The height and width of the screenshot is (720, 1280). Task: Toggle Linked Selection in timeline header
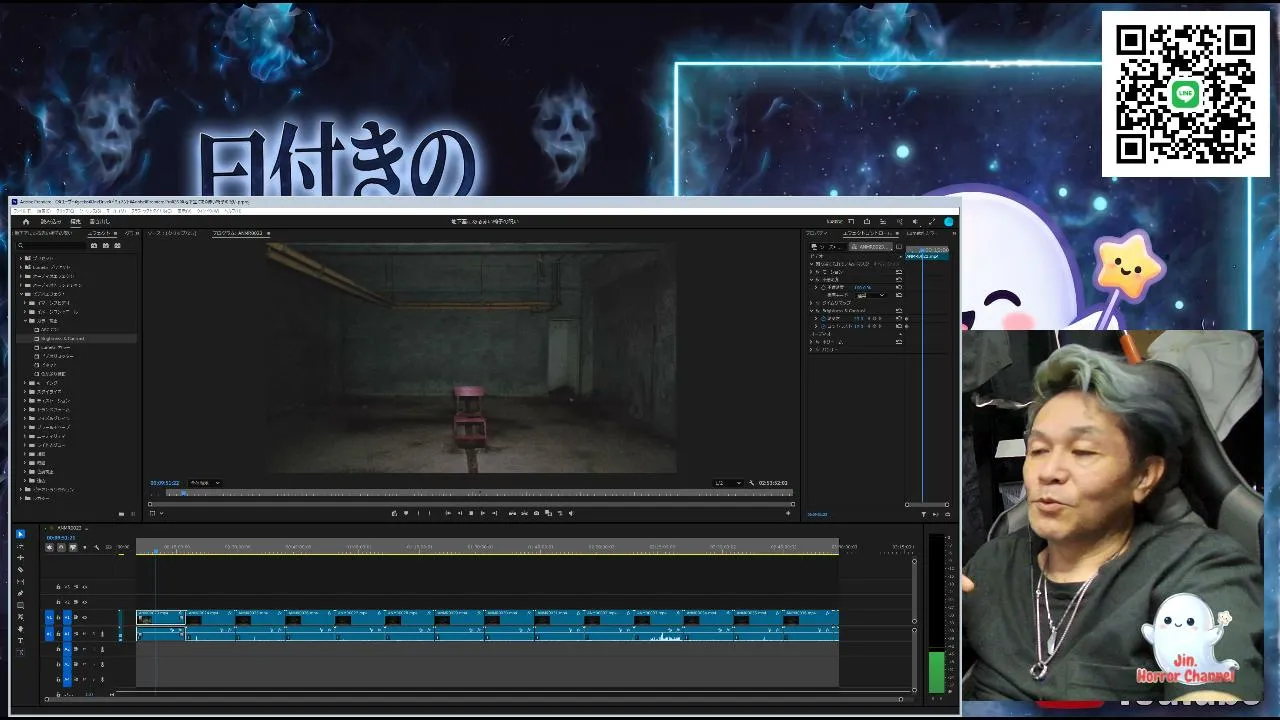click(x=73, y=547)
